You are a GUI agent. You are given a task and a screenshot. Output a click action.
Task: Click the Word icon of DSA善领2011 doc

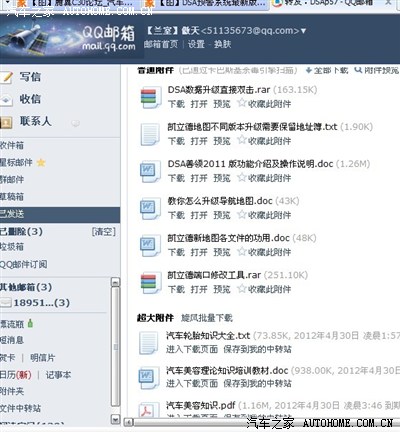(149, 171)
